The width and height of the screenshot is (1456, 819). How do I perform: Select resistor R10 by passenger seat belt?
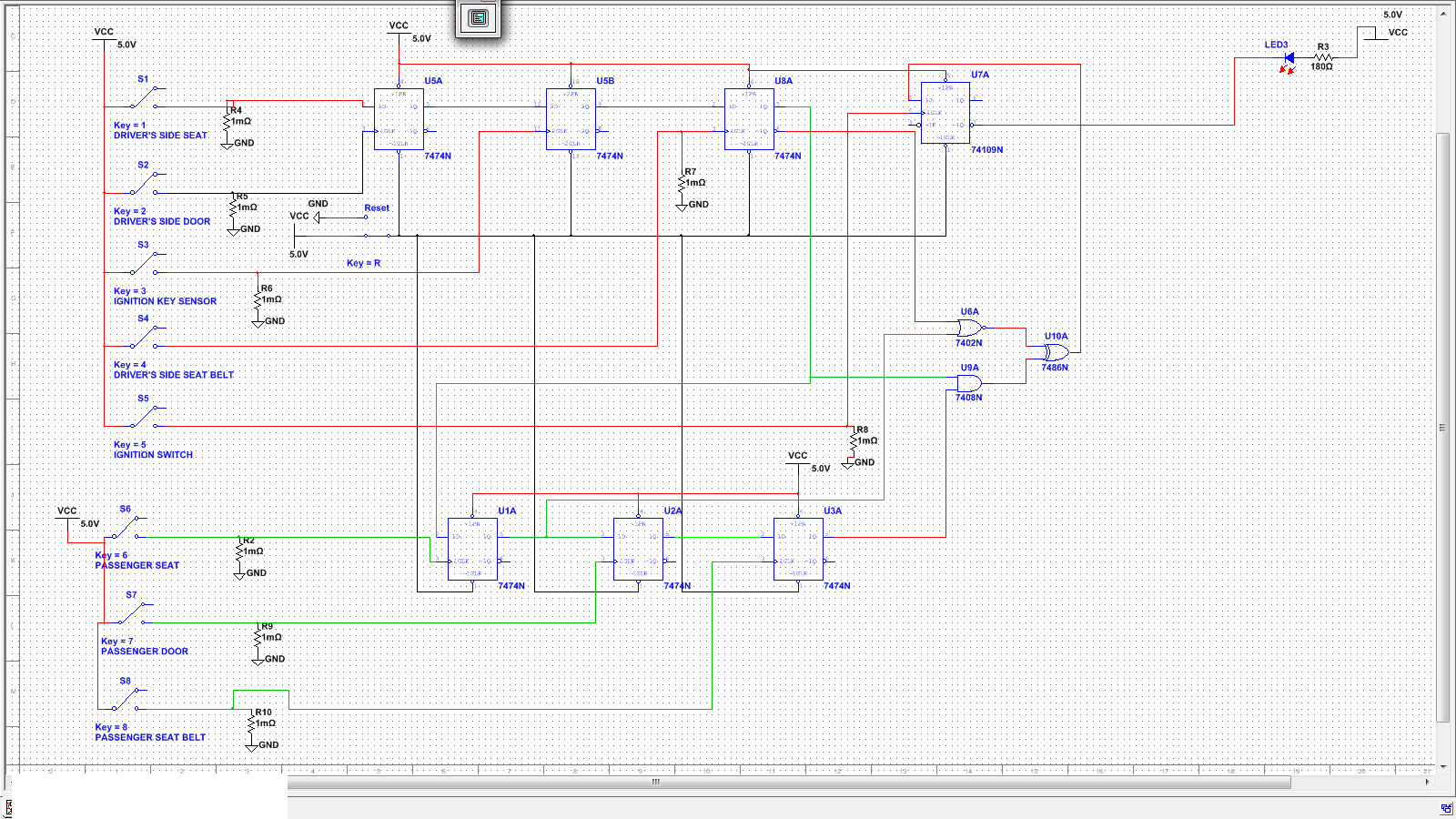pyautogui.click(x=252, y=722)
